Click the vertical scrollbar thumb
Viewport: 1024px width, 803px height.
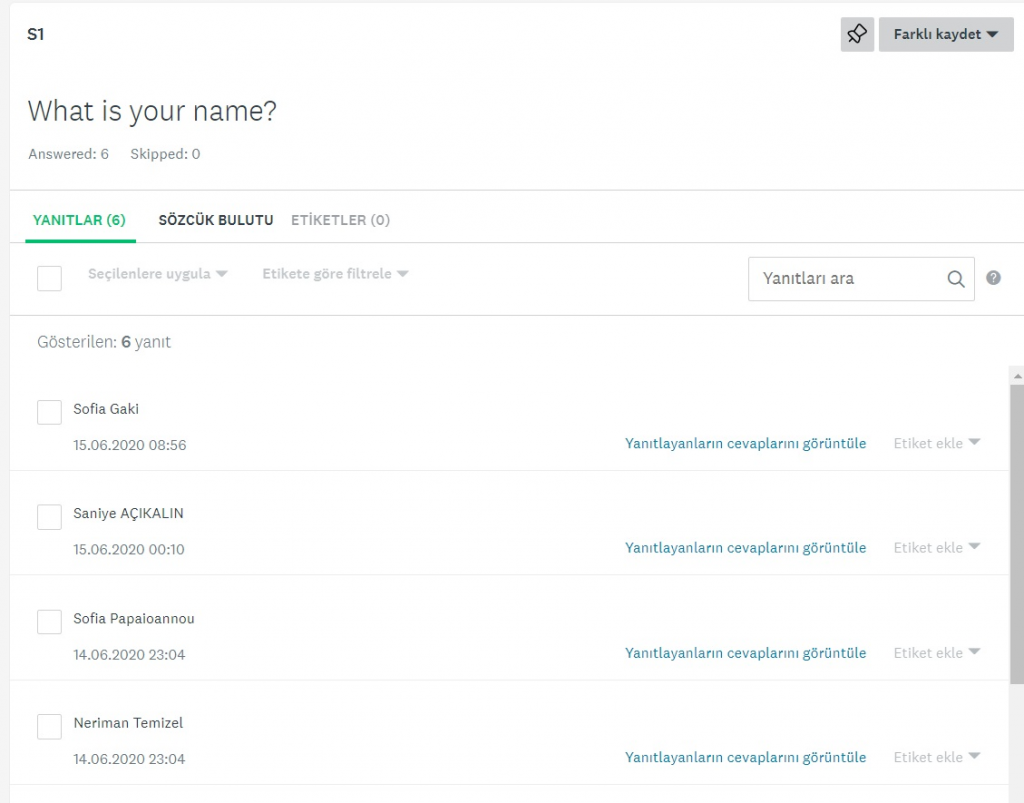1016,530
